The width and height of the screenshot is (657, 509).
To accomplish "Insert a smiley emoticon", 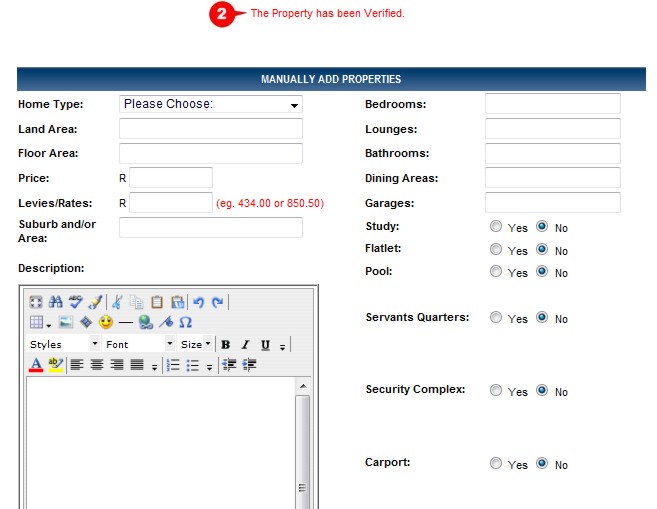I will pos(106,322).
